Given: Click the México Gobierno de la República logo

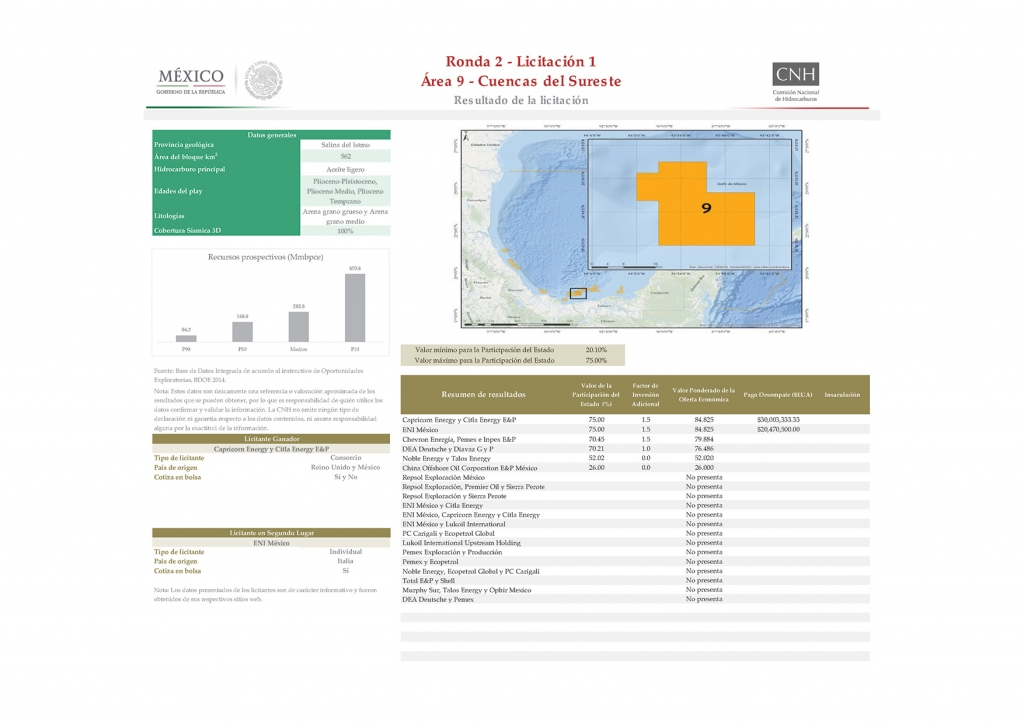Looking at the screenshot, I should pyautogui.click(x=191, y=82).
